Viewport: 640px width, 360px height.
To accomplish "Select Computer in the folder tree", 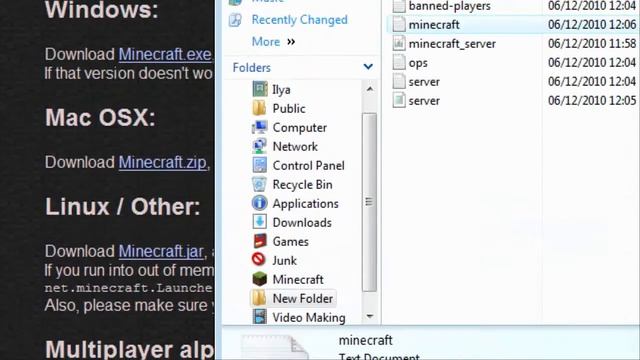I will [x=300, y=128].
